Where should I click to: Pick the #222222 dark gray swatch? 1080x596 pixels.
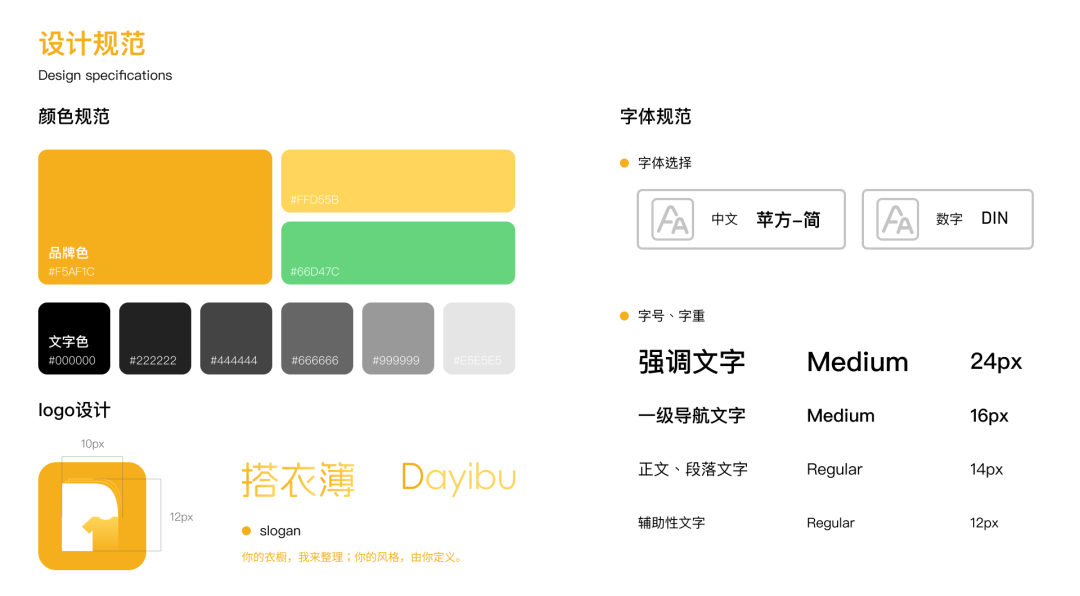point(155,338)
